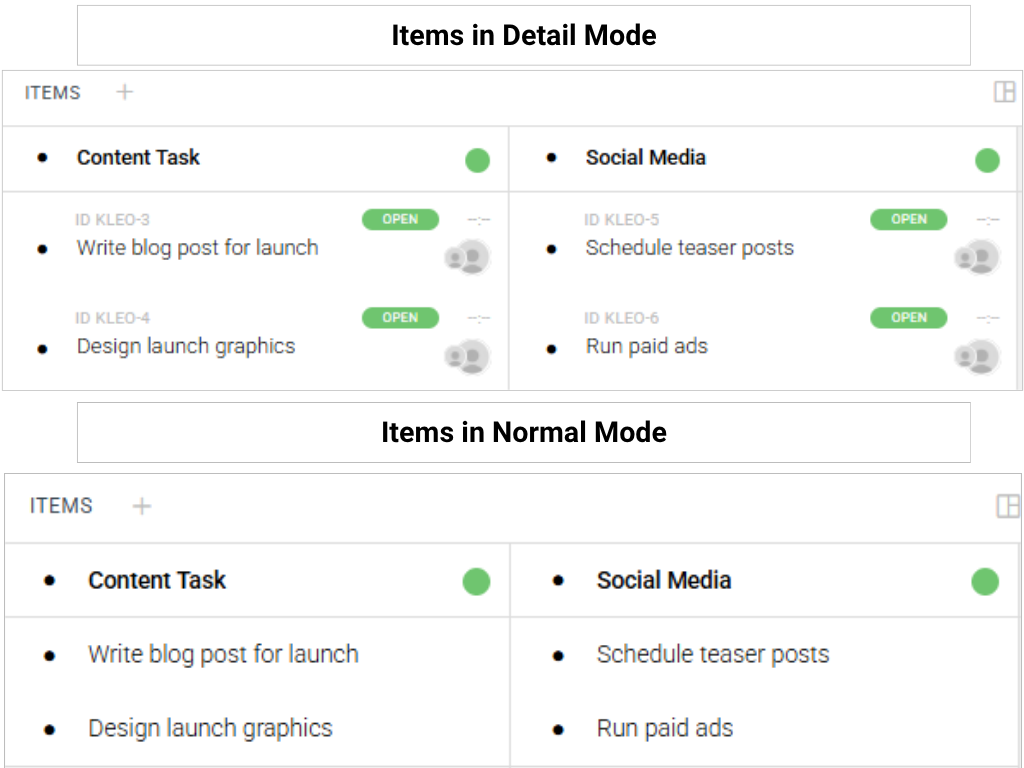Screen dimensions: 1024x768
Task: Click the add item plus icon in Normal Mode
Action: click(142, 506)
